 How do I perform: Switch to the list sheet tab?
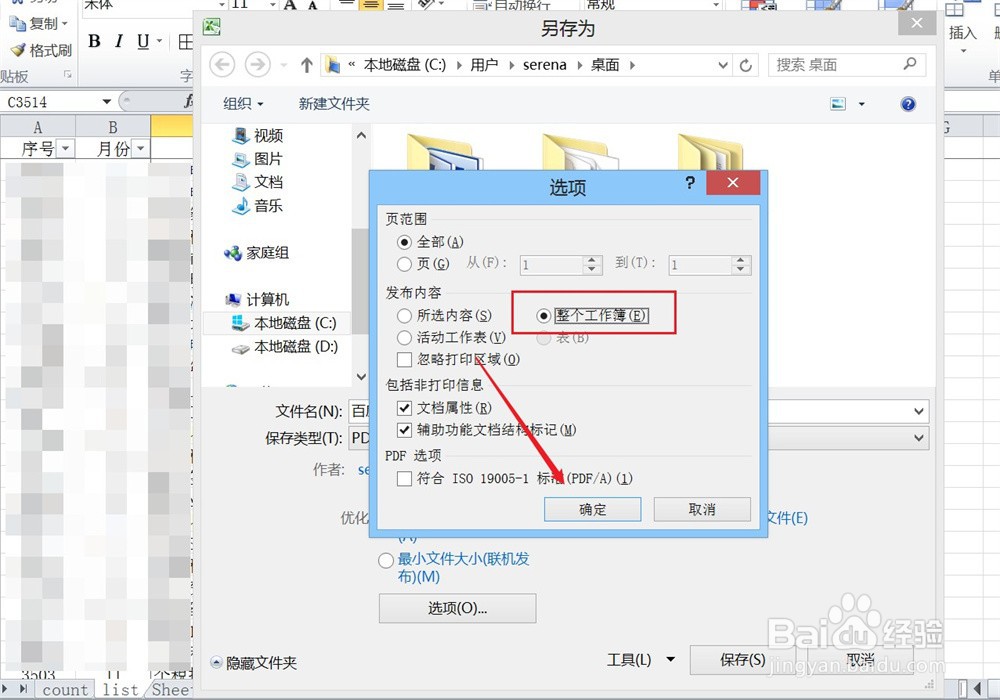click(119, 689)
